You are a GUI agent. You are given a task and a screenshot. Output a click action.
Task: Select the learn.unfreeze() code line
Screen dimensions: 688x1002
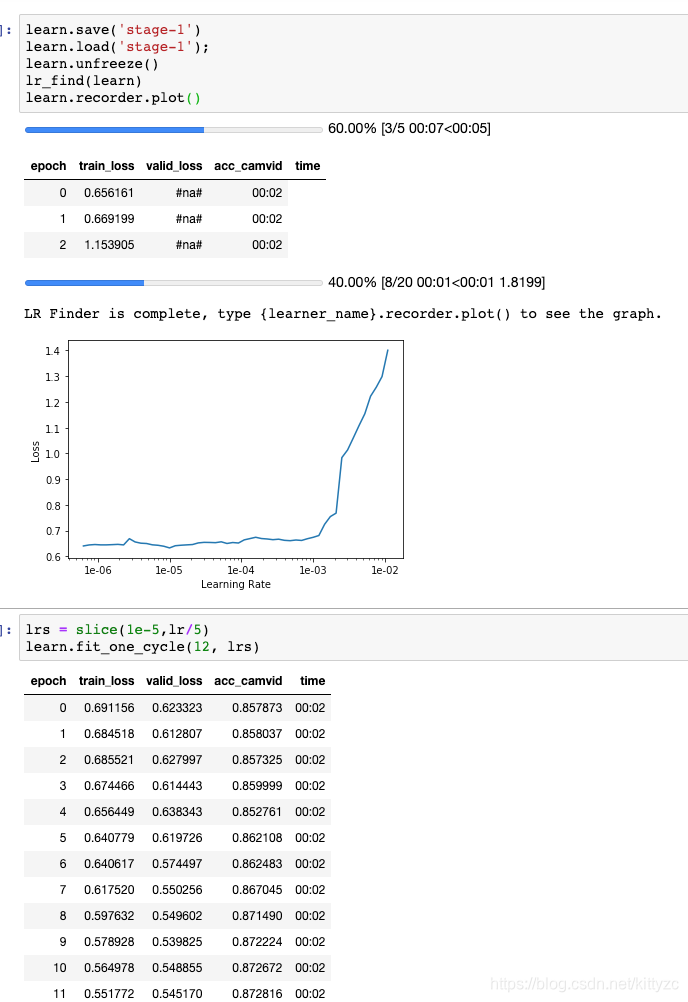[92, 64]
